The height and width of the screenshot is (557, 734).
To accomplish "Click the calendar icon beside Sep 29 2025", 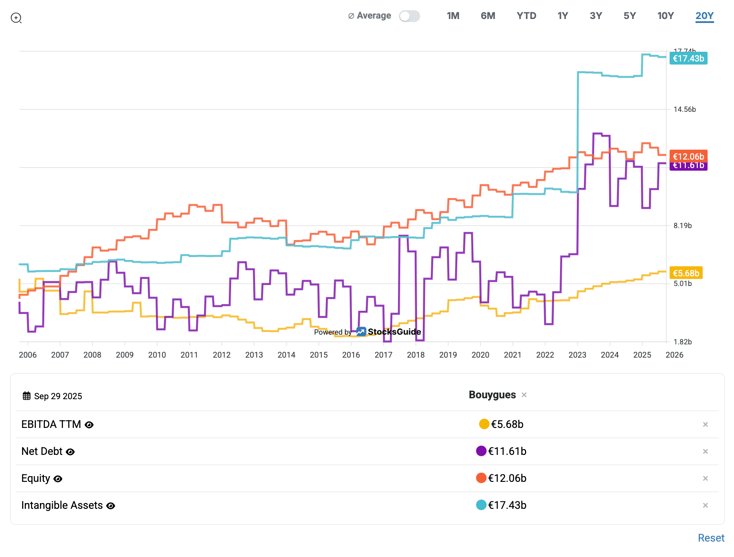I will (27, 396).
